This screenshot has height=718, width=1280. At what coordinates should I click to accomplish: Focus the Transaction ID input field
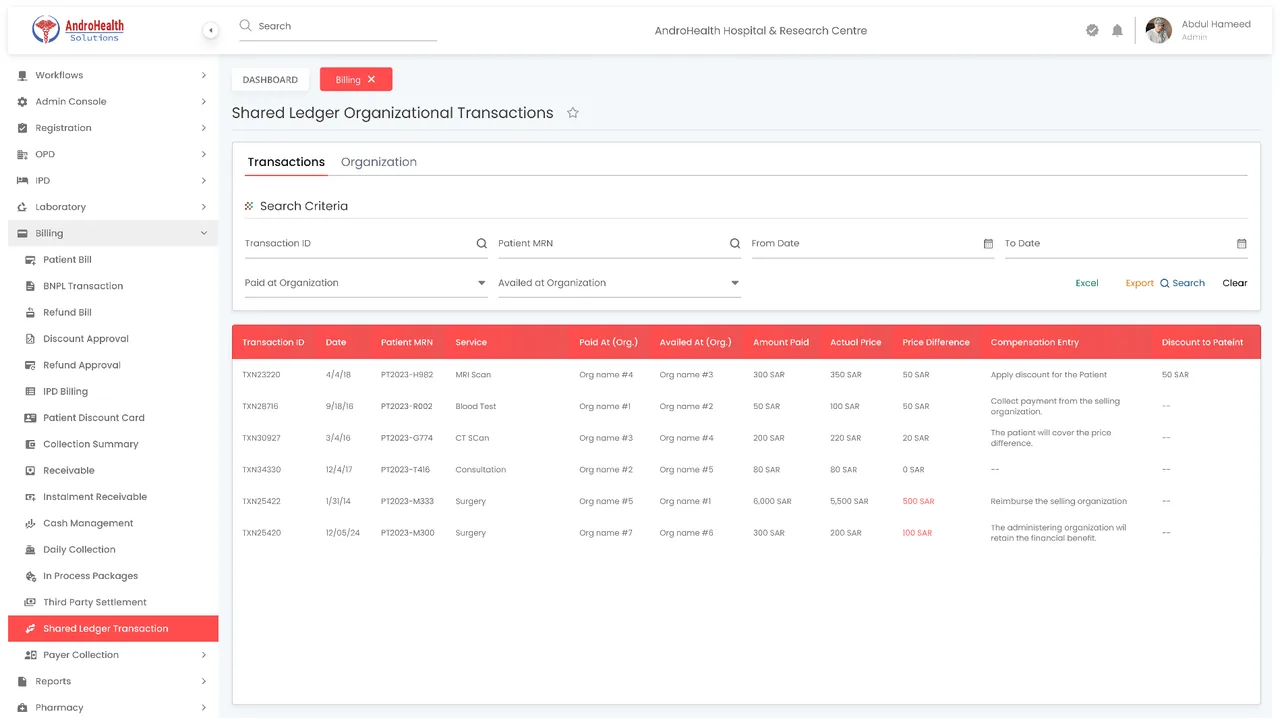(x=366, y=243)
